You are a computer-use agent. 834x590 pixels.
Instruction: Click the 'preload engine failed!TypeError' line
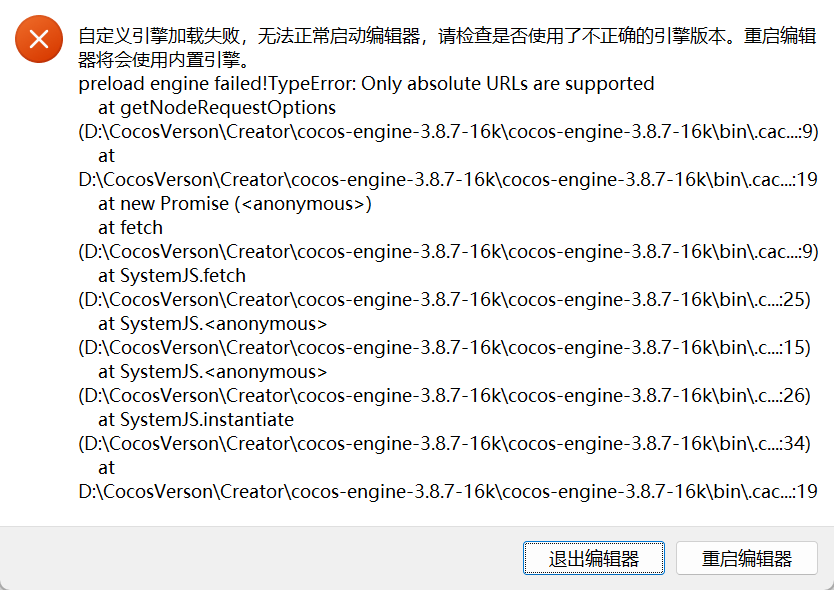366,84
